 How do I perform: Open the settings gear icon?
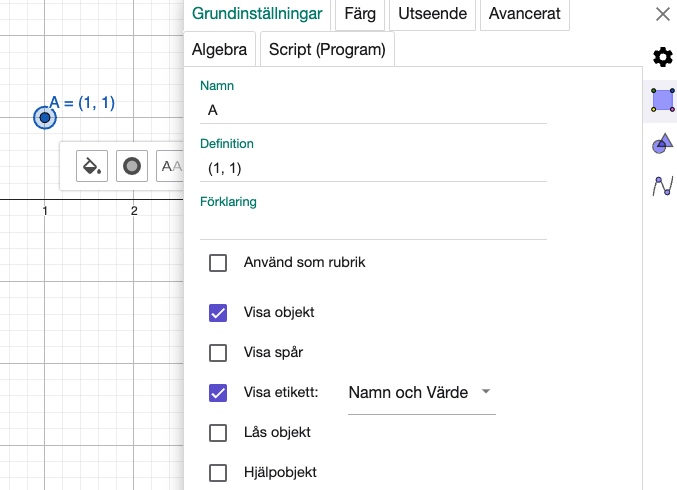pyautogui.click(x=662, y=57)
